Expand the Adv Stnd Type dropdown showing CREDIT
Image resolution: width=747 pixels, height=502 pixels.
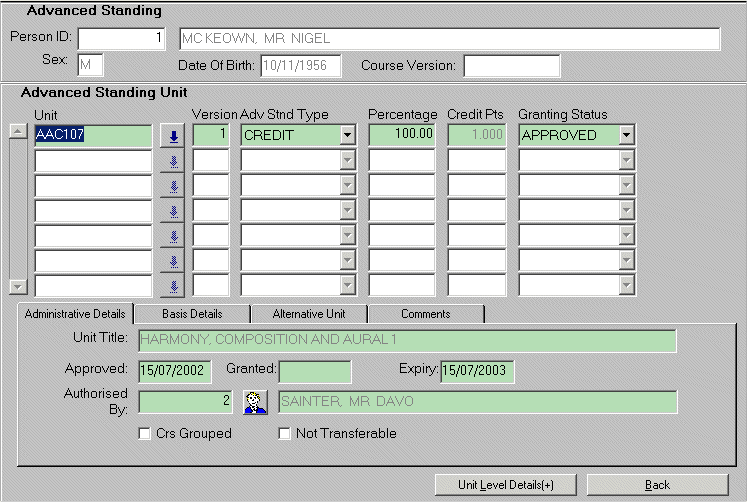pyautogui.click(x=347, y=135)
